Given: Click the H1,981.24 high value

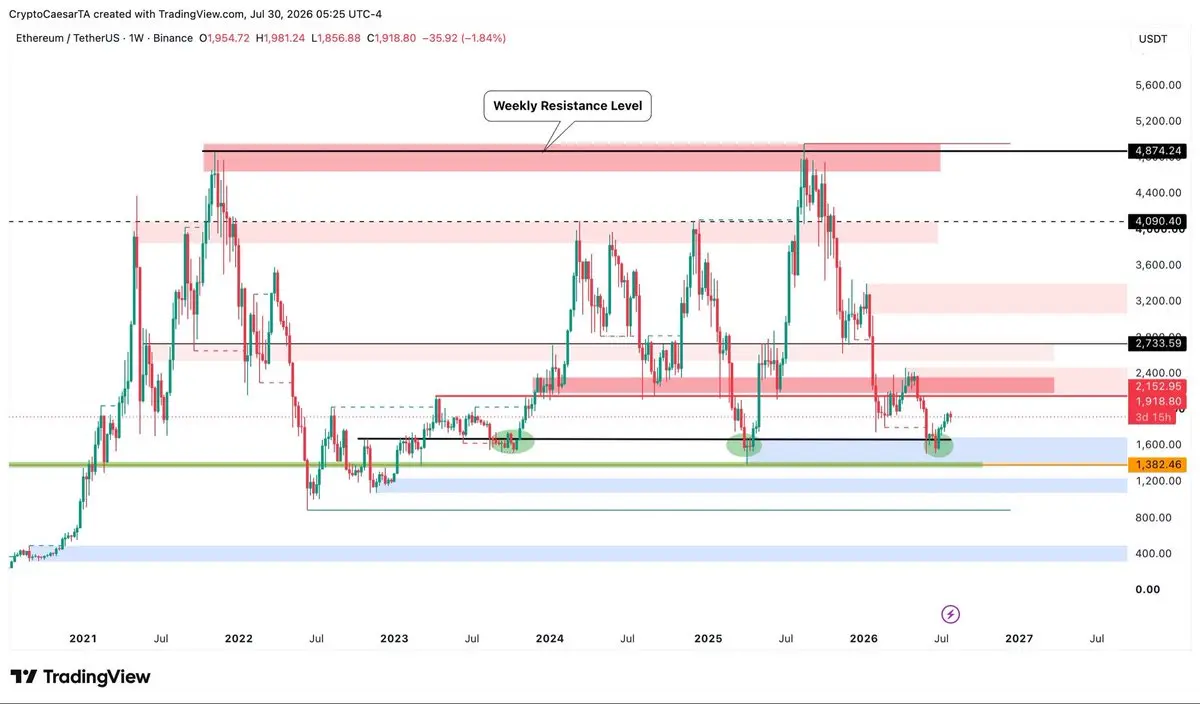Looking at the screenshot, I should (281, 38).
